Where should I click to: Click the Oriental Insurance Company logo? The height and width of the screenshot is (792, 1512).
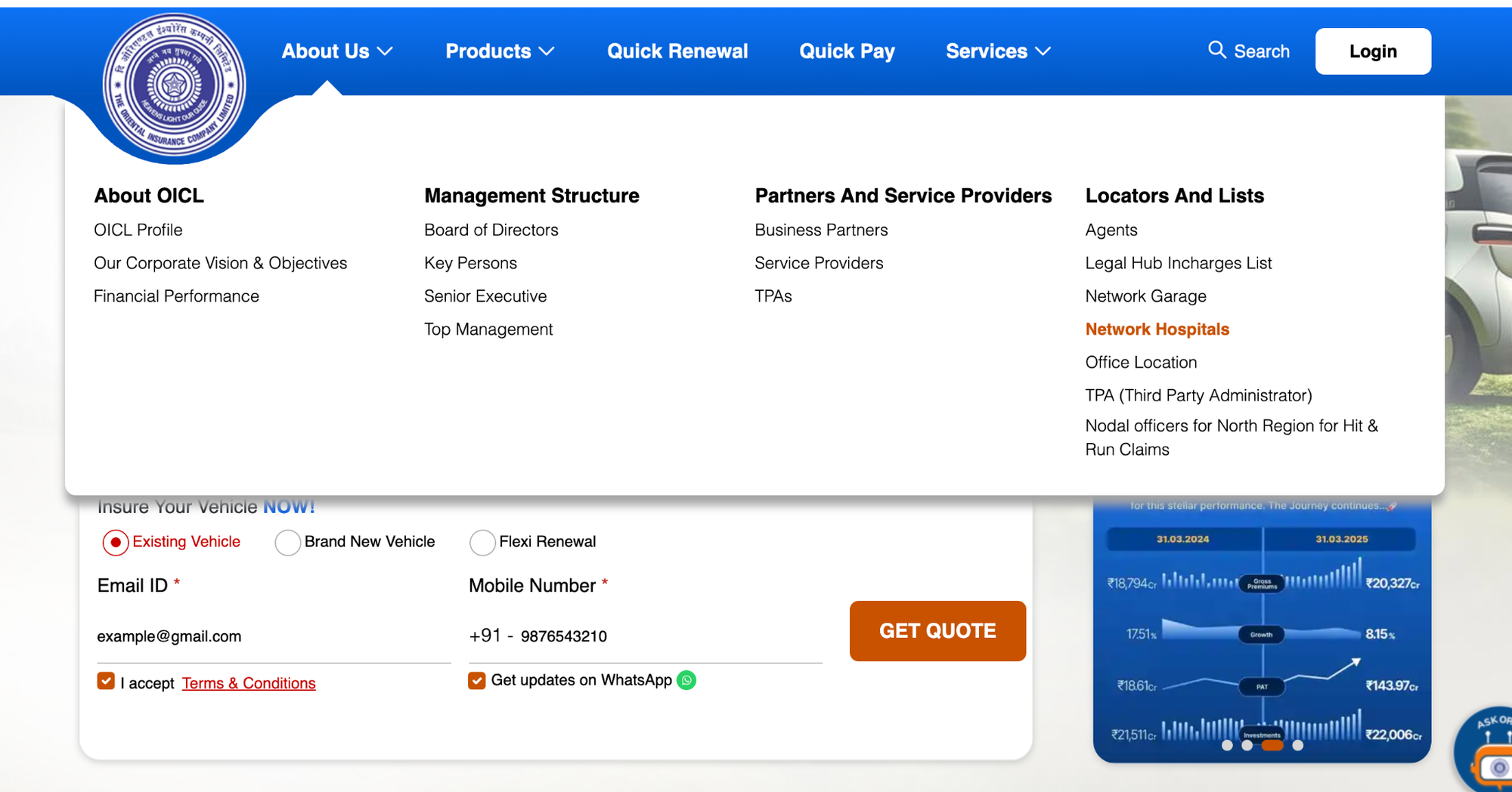point(175,85)
